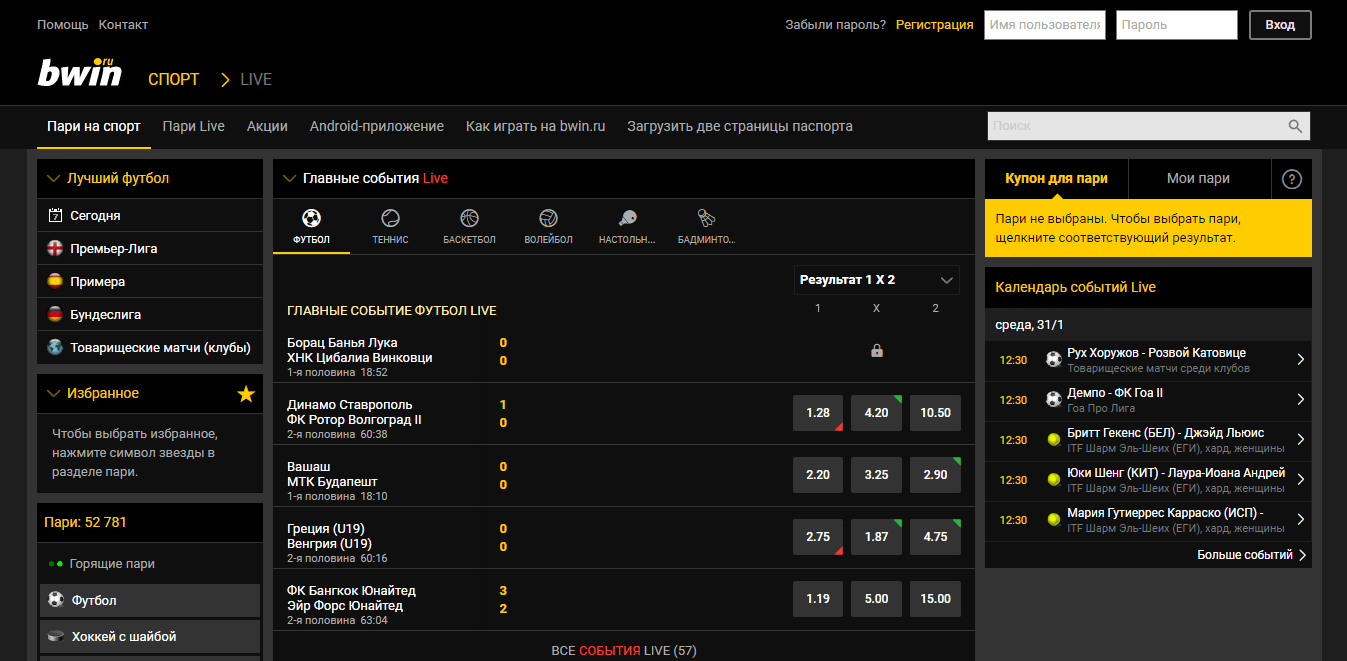Screen dimensions: 1347x661
Task: Expand the Демпо - ФК Гоа II arrow
Action: pos(1300,399)
